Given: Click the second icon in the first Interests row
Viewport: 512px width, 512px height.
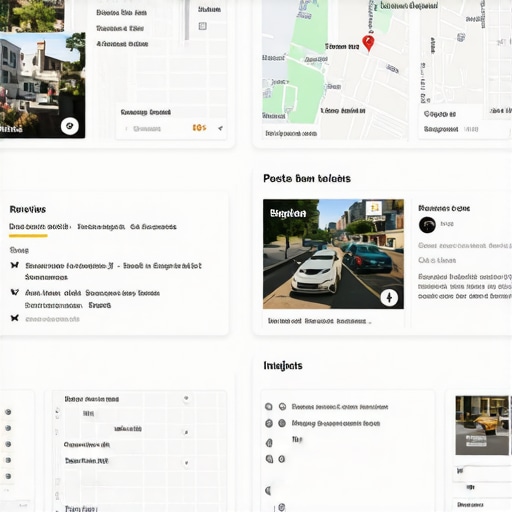Looking at the screenshot, I should click(282, 407).
